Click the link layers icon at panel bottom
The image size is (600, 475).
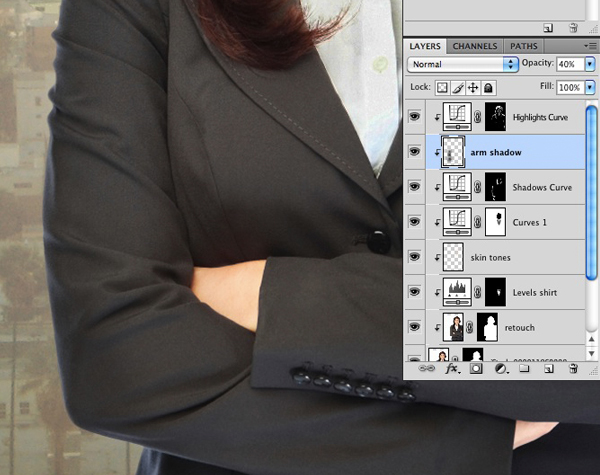pos(427,369)
